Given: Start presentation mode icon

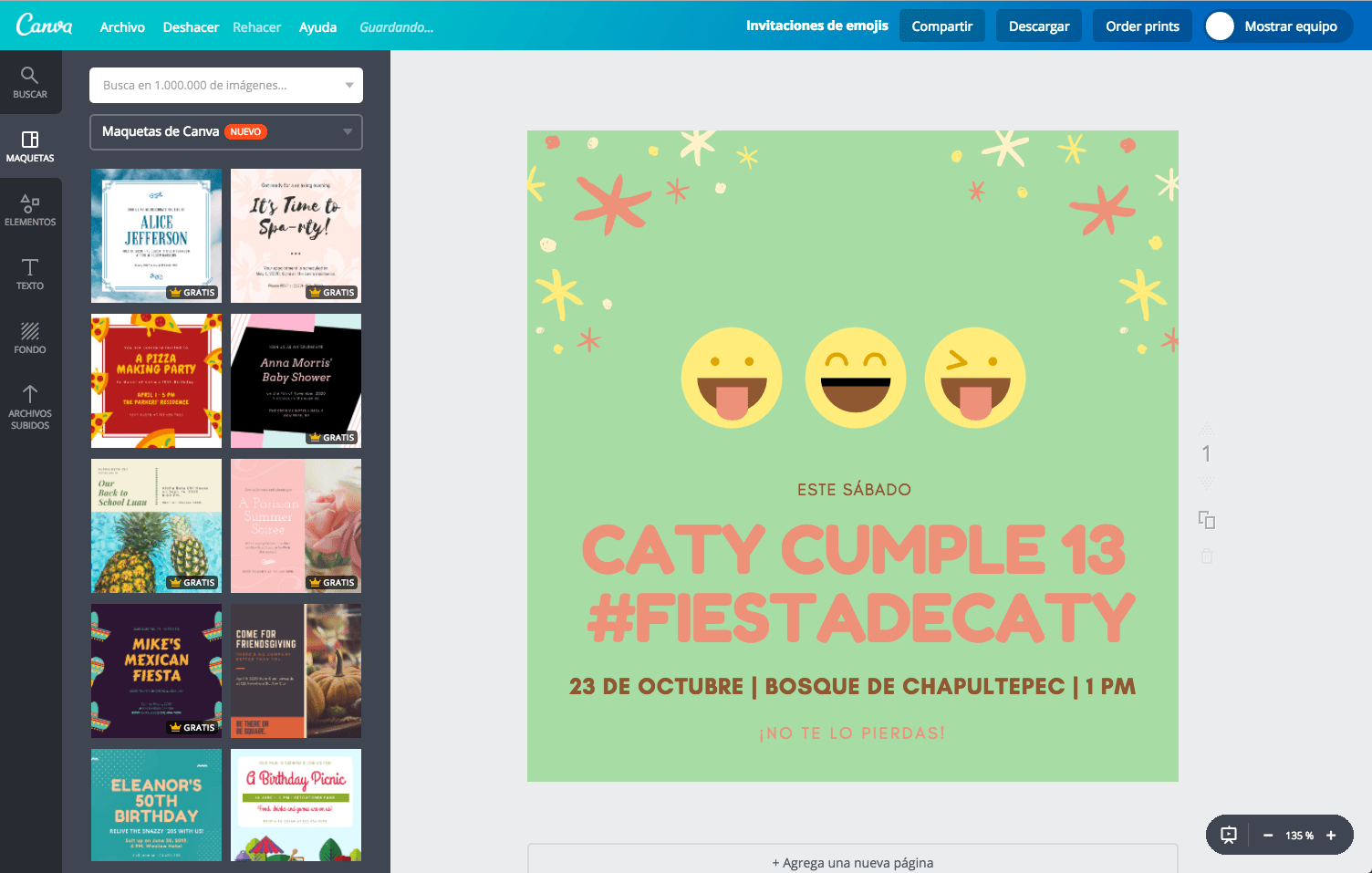Looking at the screenshot, I should coord(1229,835).
